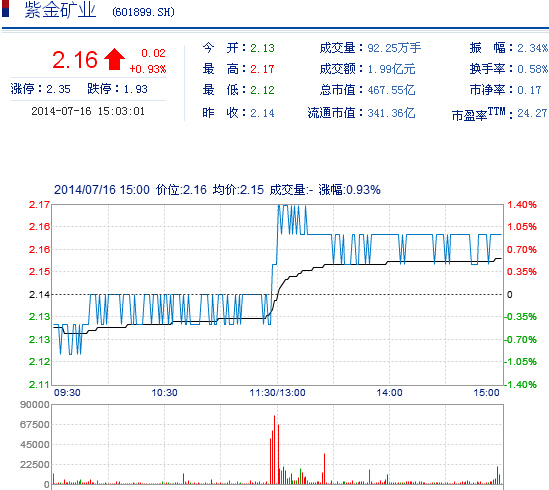This screenshot has width=549, height=490.
Task: Click the red up arrow icon
Action: (x=114, y=60)
